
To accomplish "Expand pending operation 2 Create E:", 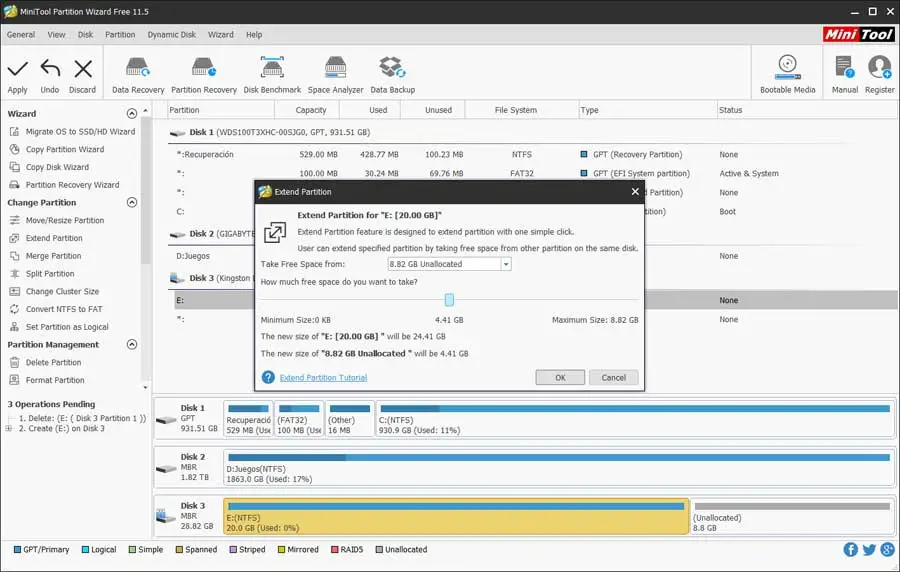I will (x=8, y=429).
